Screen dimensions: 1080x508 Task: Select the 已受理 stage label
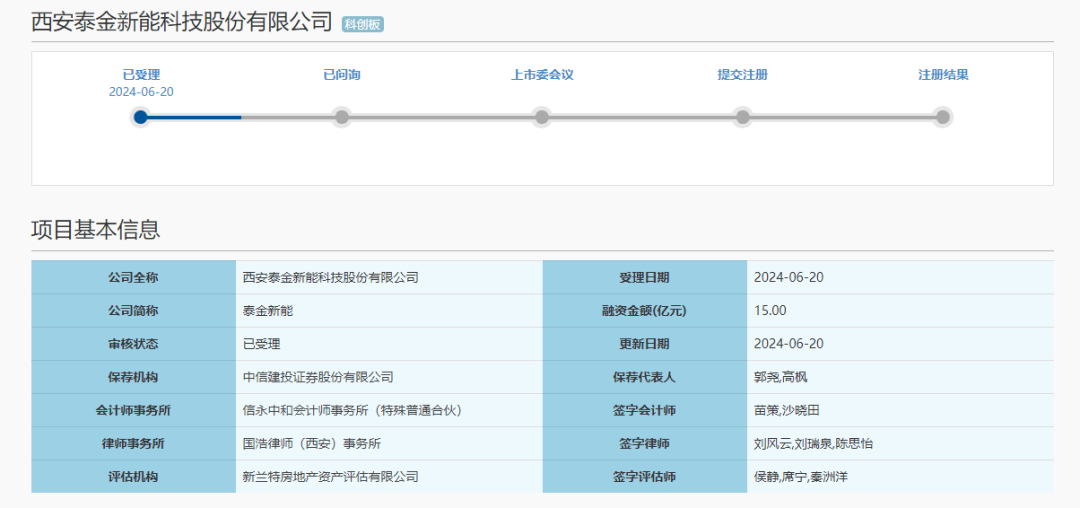[x=141, y=75]
